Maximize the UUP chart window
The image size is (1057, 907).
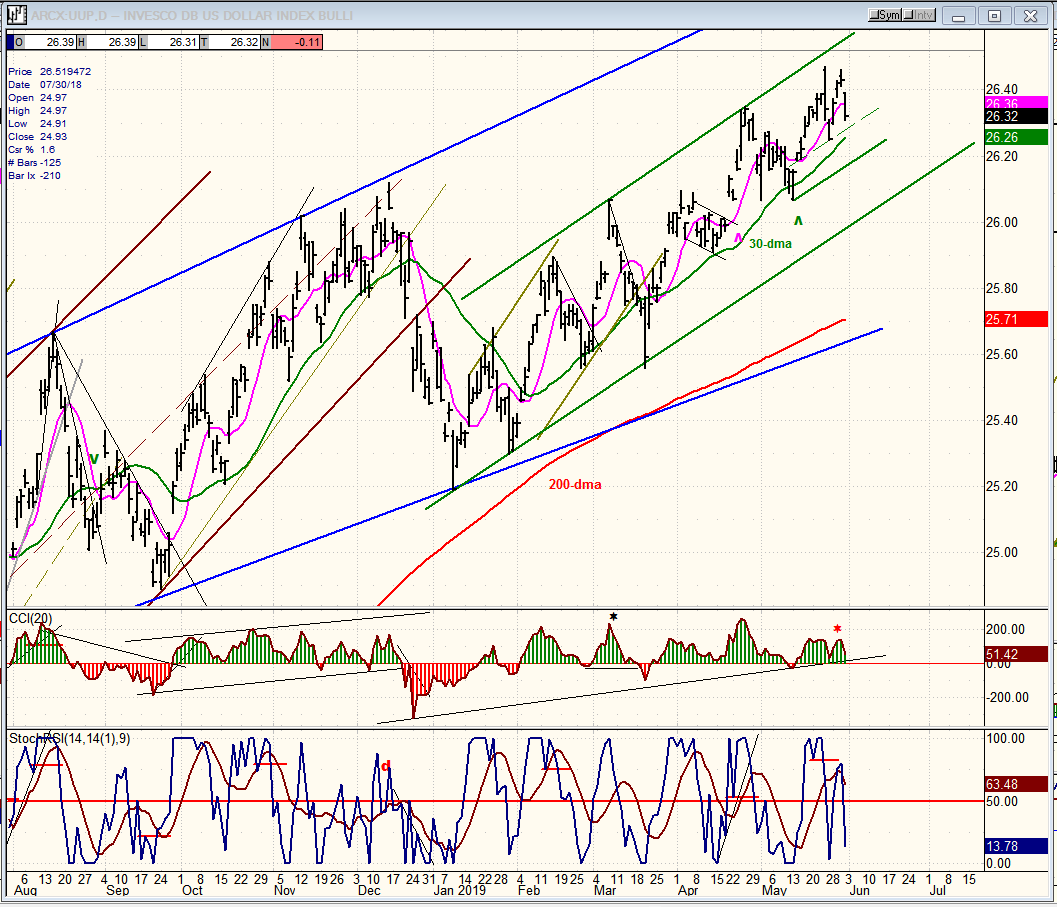(x=994, y=16)
